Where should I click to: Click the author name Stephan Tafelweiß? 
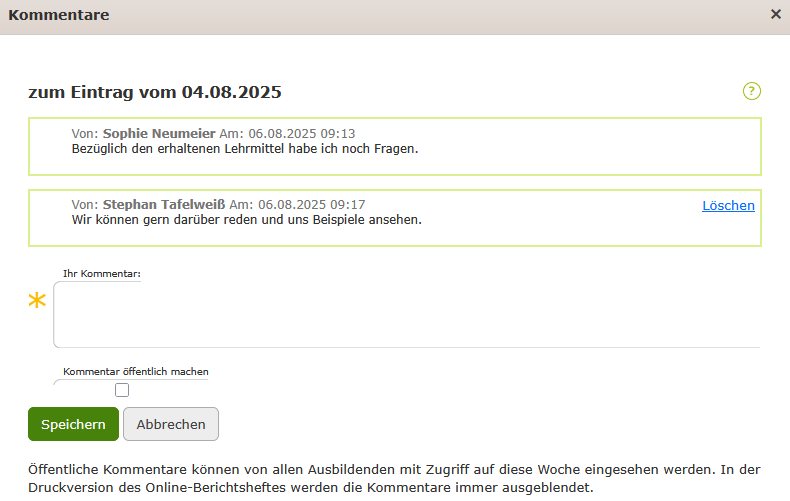[x=164, y=204]
